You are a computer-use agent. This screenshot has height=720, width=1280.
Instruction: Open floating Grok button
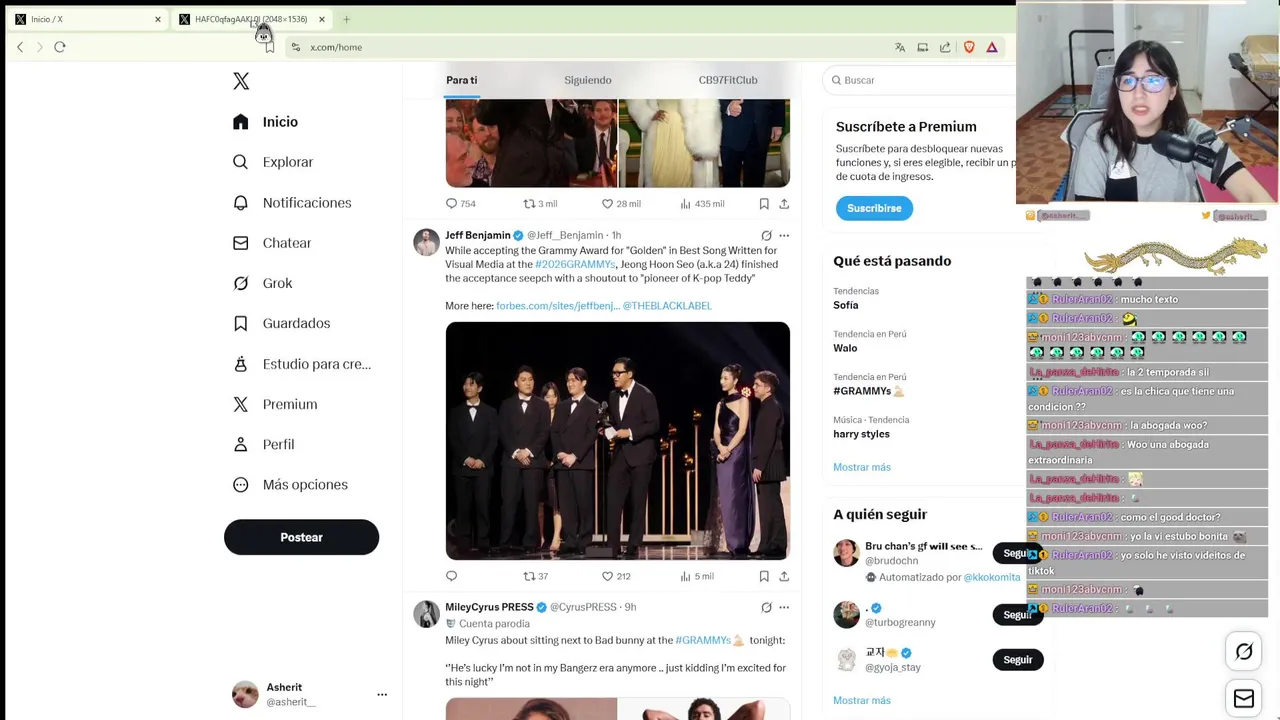point(1244,652)
